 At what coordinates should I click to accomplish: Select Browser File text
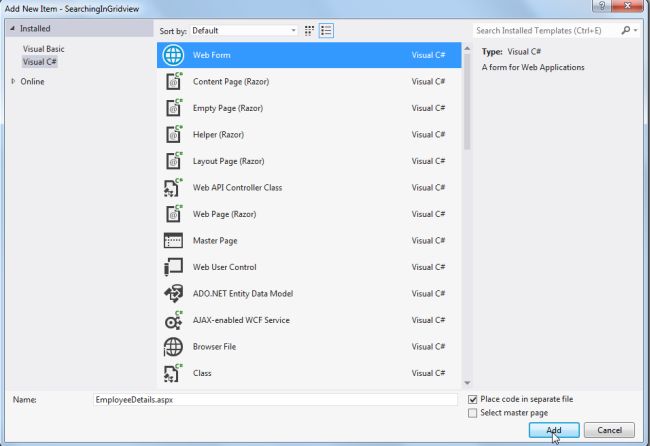tap(214, 347)
